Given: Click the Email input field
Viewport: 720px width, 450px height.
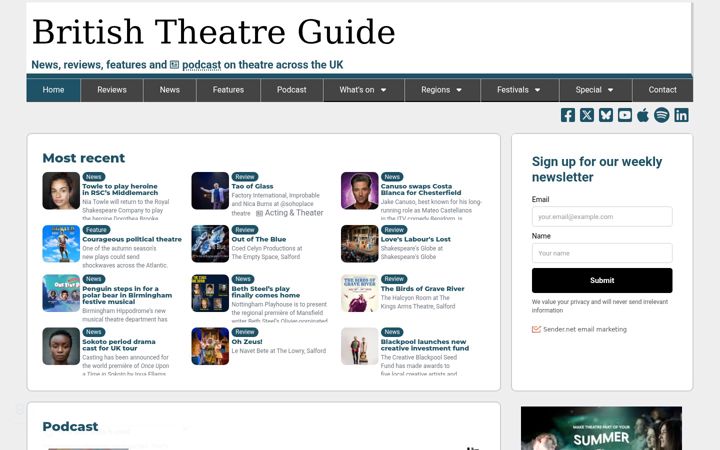Looking at the screenshot, I should 602,216.
